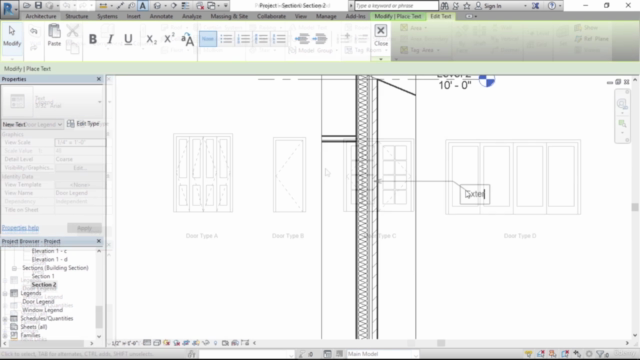Click the Close edit text button
This screenshot has width=640, height=360.
381,35
